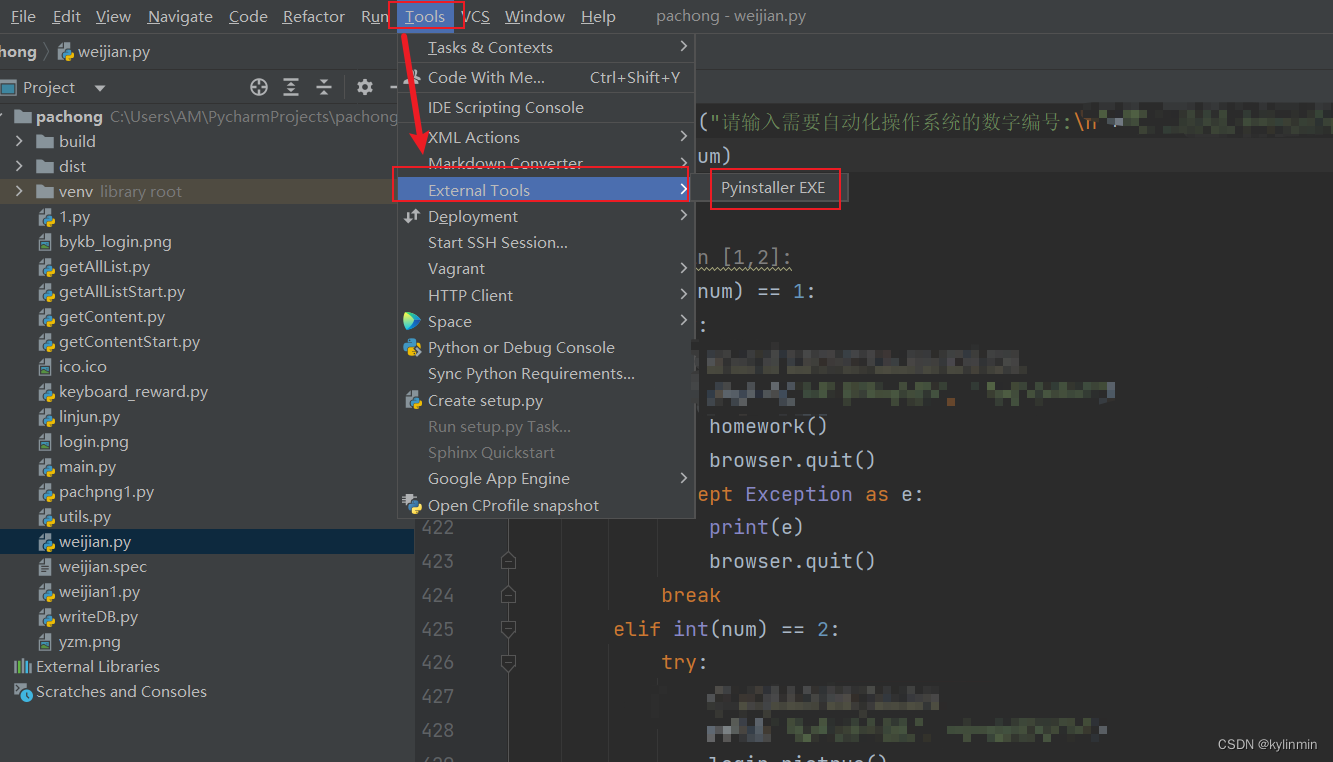Viewport: 1333px width, 762px height.
Task: Expand the venv library root arrow
Action: tap(19, 191)
